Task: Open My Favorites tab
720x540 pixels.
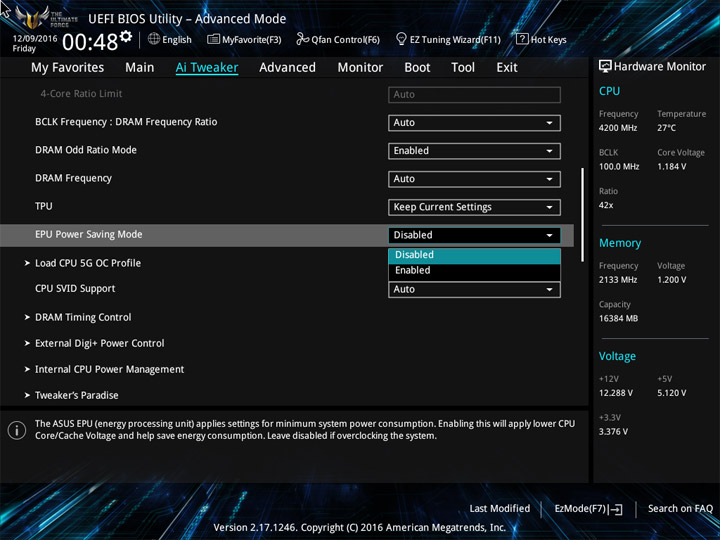Action: (x=68, y=68)
